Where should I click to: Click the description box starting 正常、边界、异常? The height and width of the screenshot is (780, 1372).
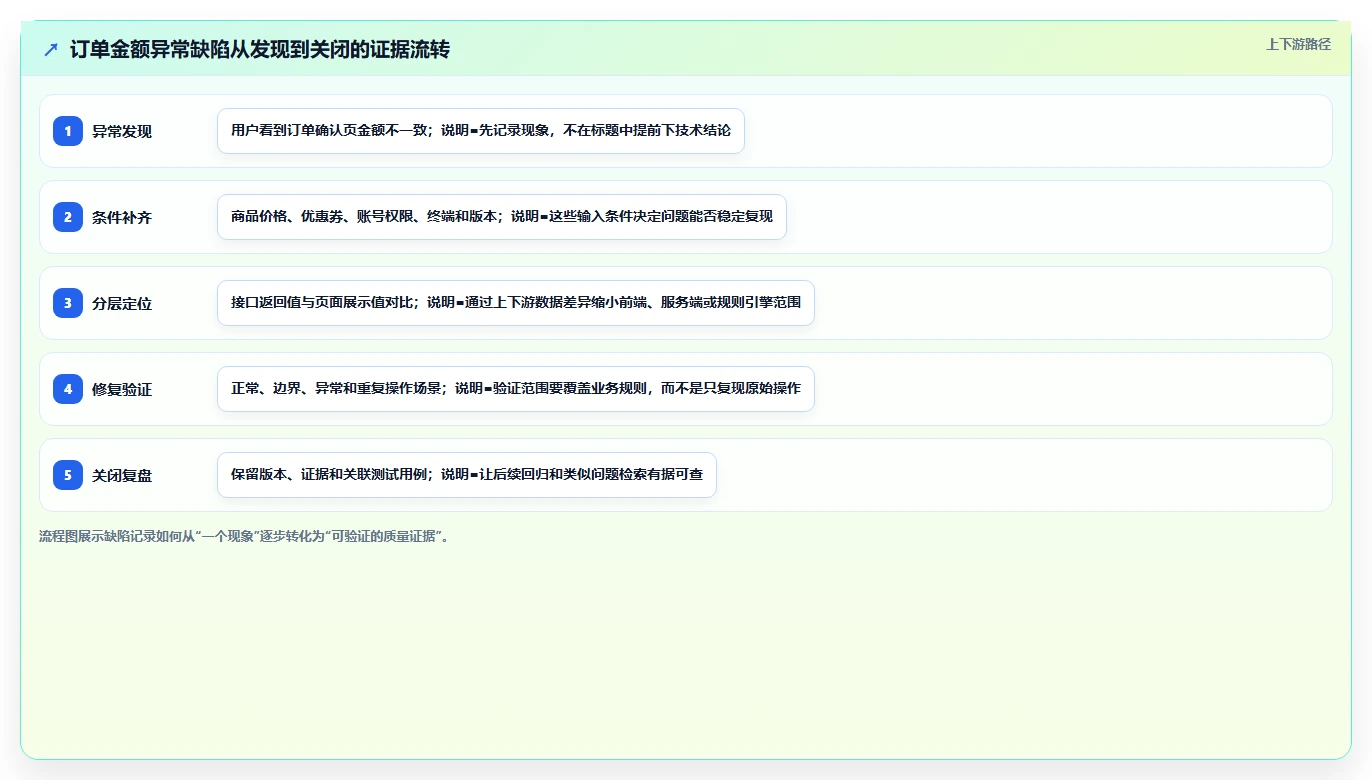click(x=516, y=389)
